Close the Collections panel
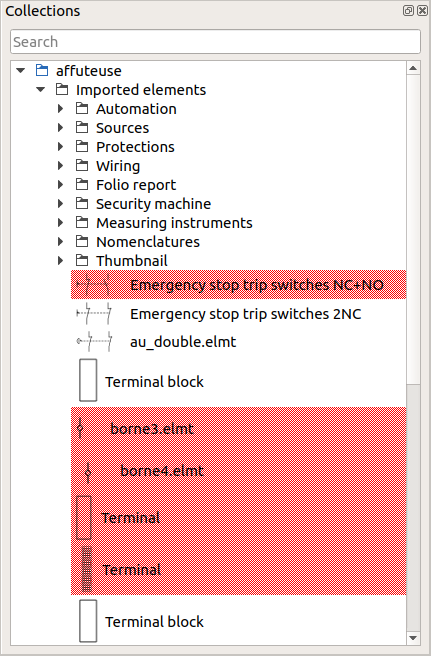The width and height of the screenshot is (431, 656). 422,10
